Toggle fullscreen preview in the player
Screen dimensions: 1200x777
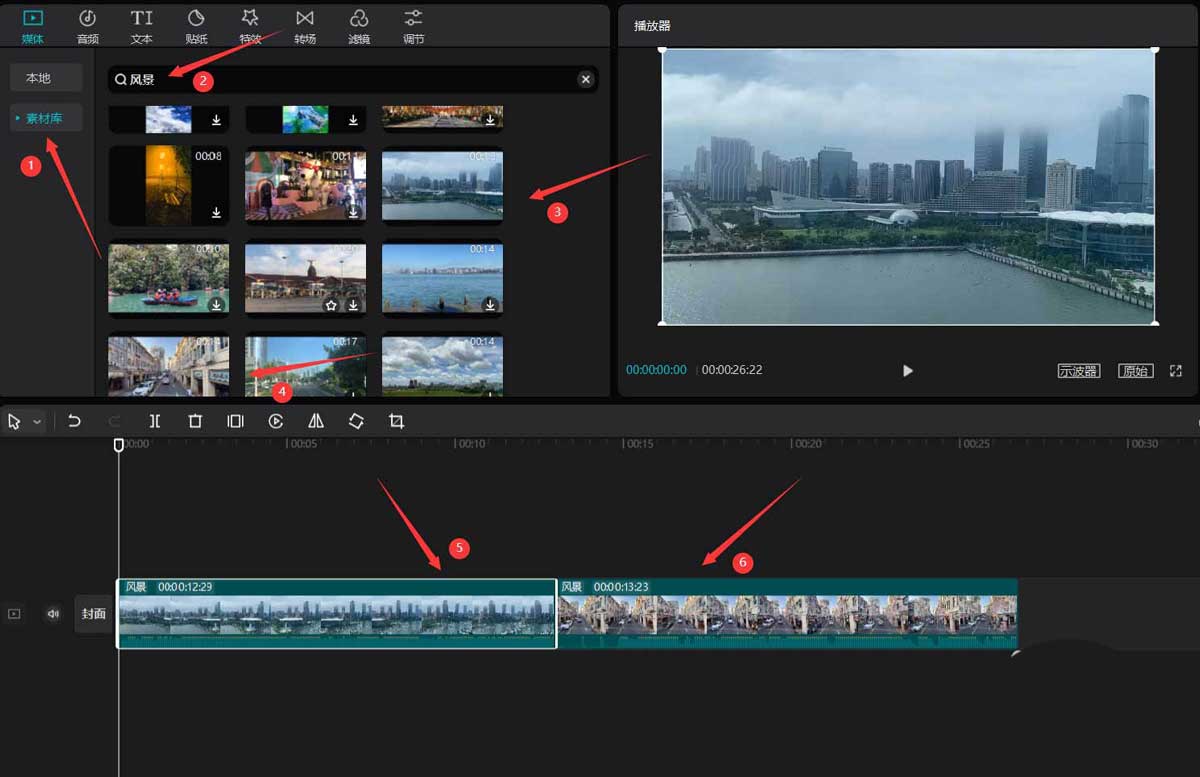coord(1174,370)
